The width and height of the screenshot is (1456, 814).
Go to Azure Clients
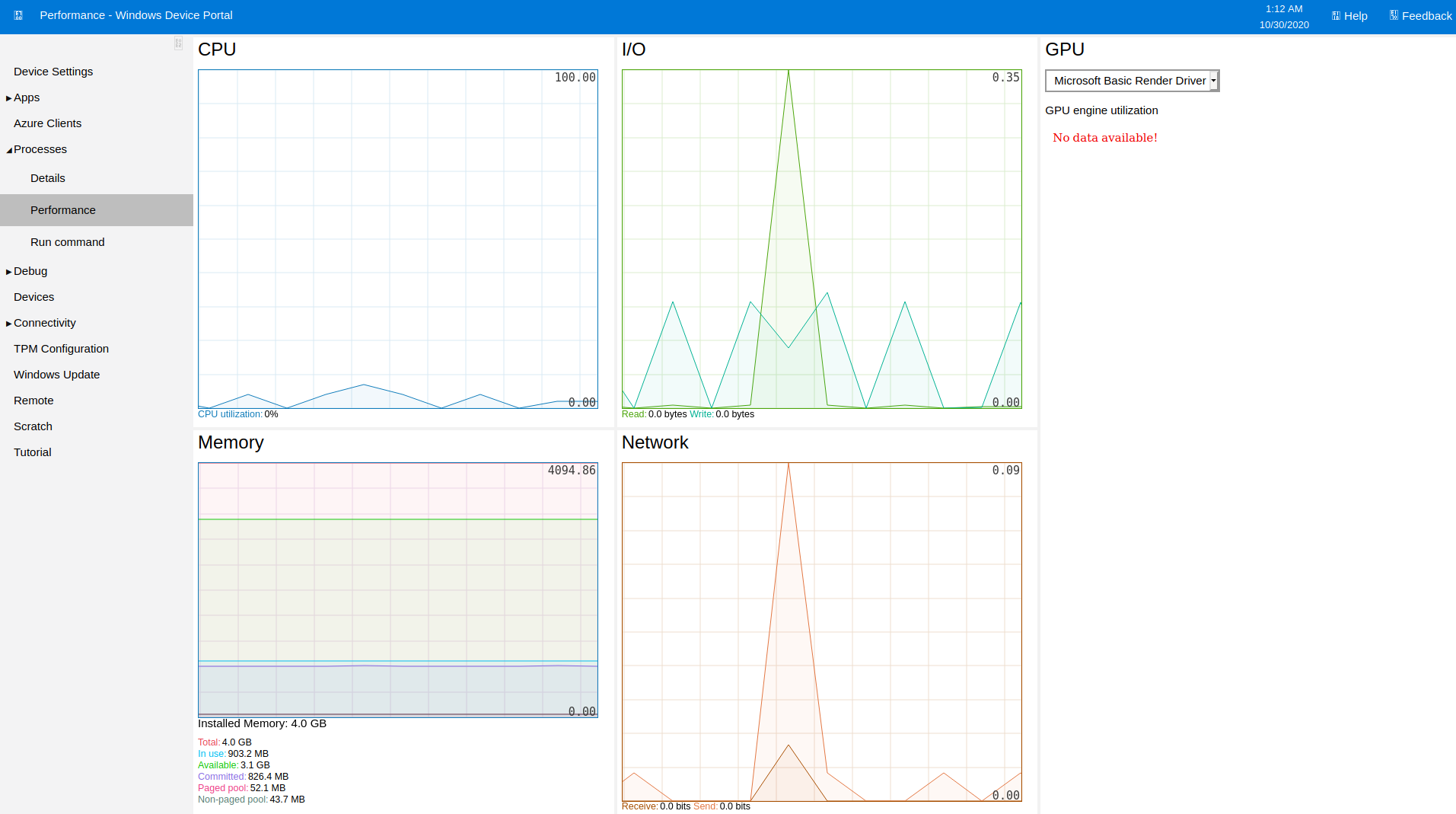[x=47, y=123]
